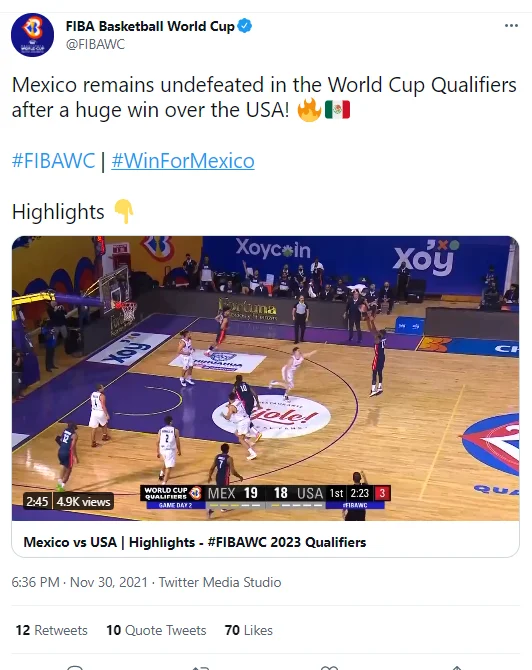The width and height of the screenshot is (532, 670).
Task: Open the @FIBAWC handle
Action: (x=95, y=44)
